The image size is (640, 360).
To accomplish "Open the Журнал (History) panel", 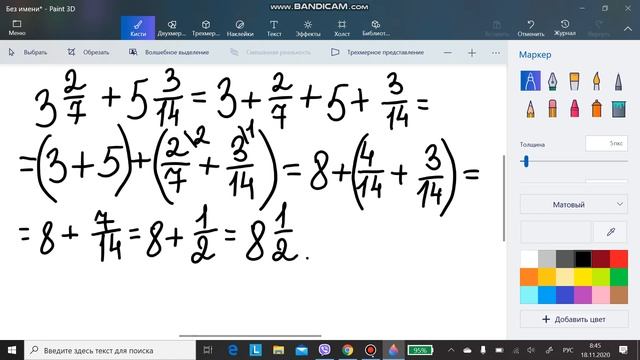I will point(565,28).
